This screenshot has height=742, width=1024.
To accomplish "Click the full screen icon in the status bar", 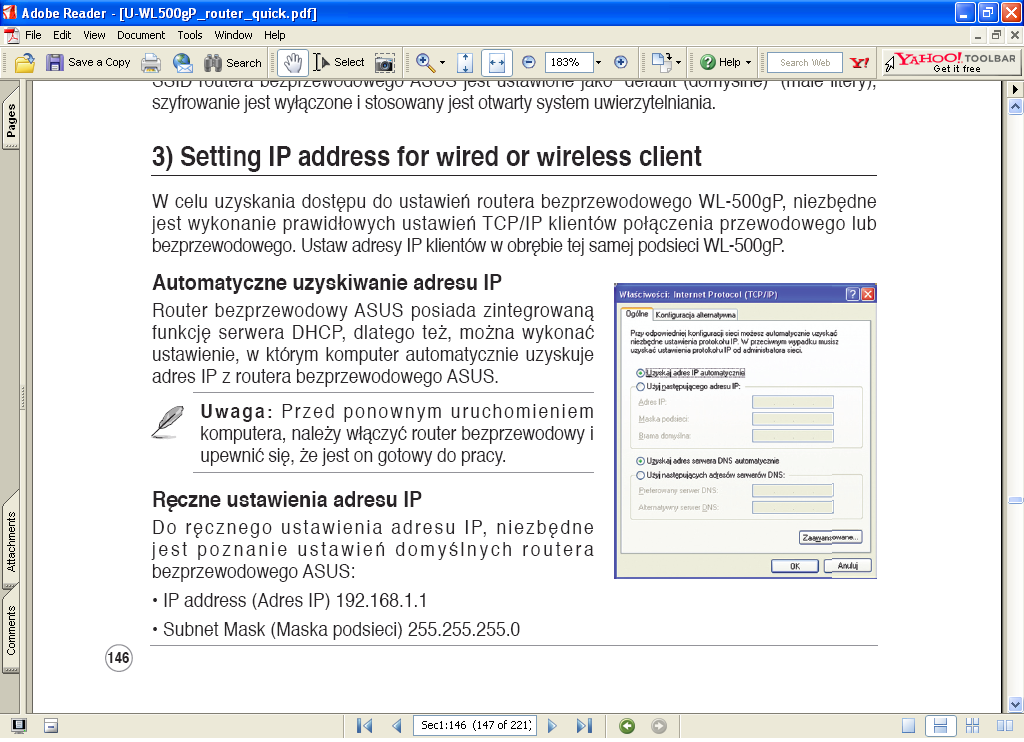I will (20, 726).
